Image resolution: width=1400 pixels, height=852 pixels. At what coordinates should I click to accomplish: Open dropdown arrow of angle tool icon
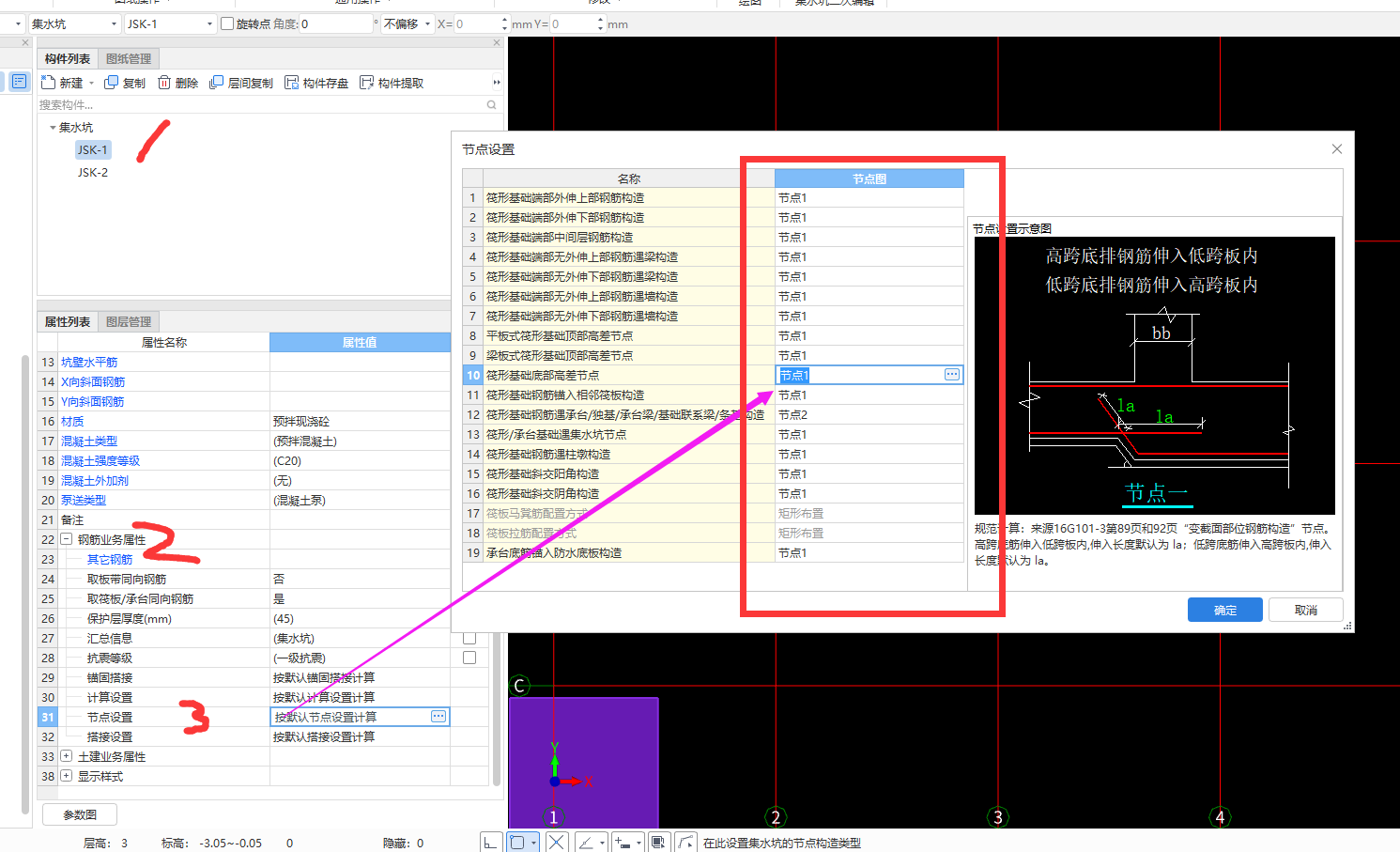[603, 843]
